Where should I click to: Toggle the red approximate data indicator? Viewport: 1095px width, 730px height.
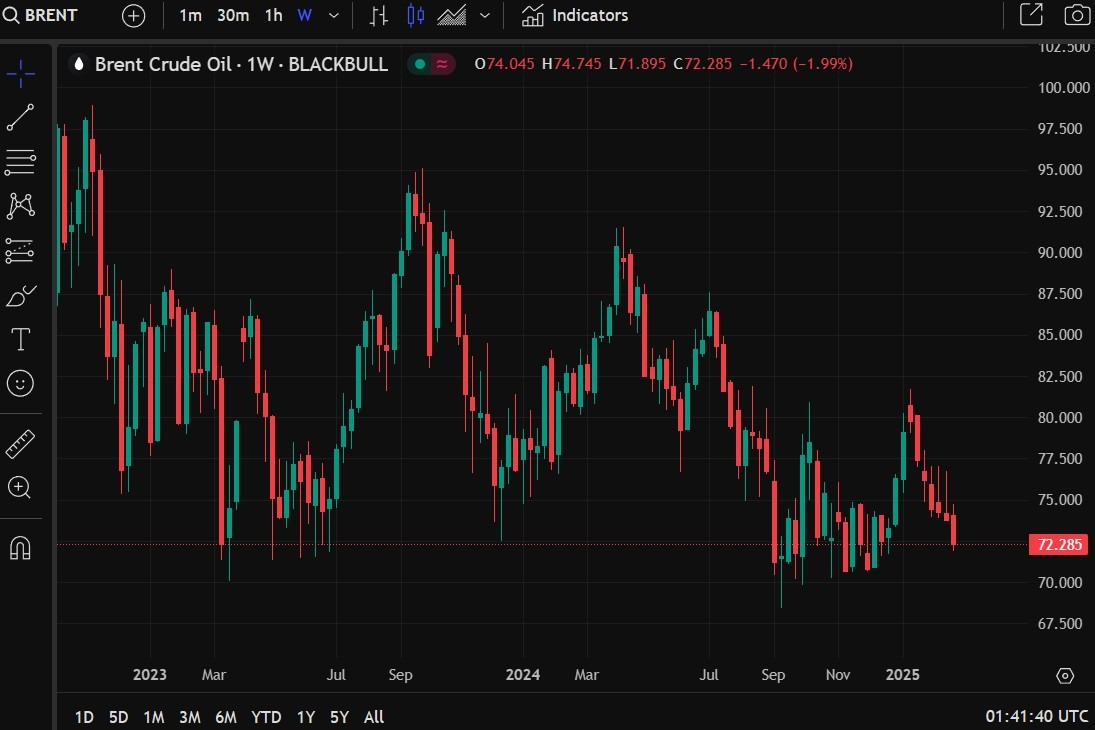point(443,64)
